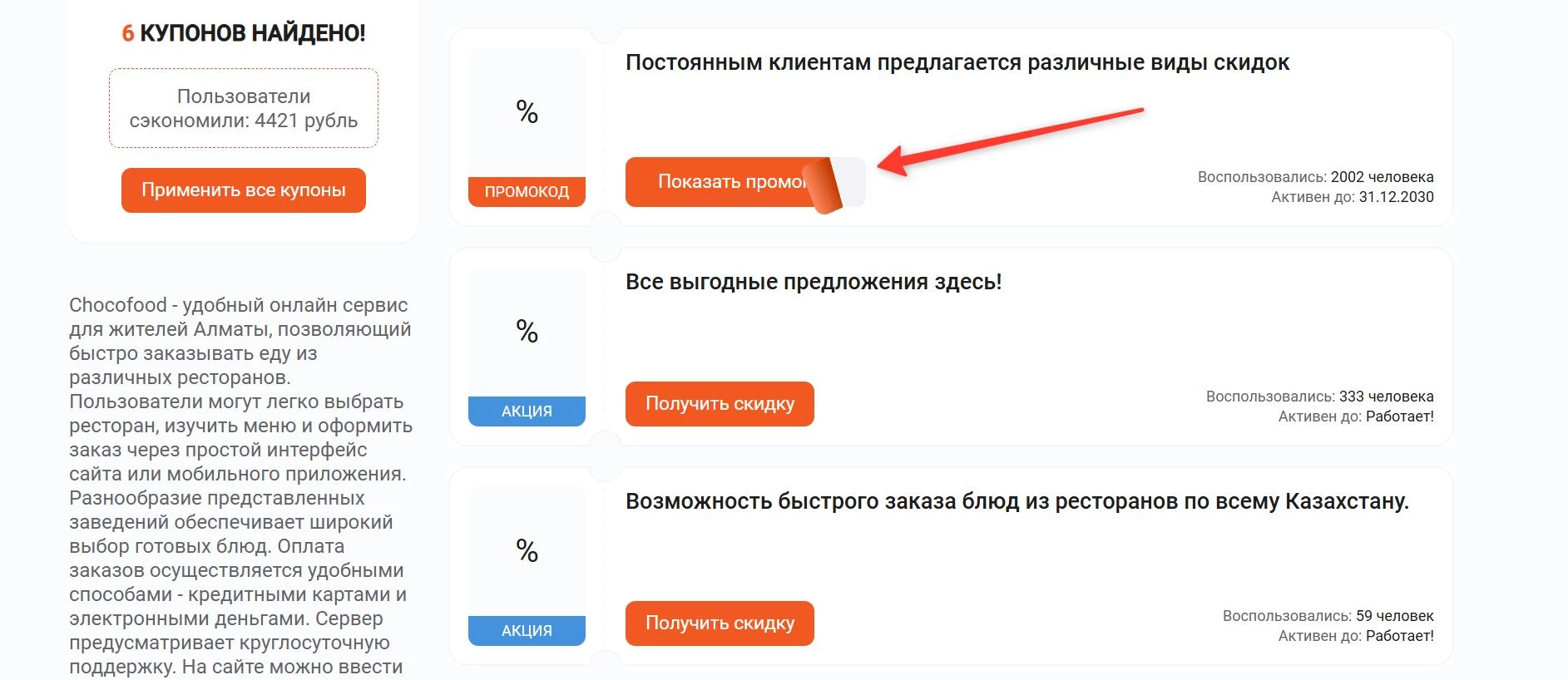Click the blue АКЦИЯ badge on the third coupon
1568x680 pixels.
pyautogui.click(x=527, y=630)
